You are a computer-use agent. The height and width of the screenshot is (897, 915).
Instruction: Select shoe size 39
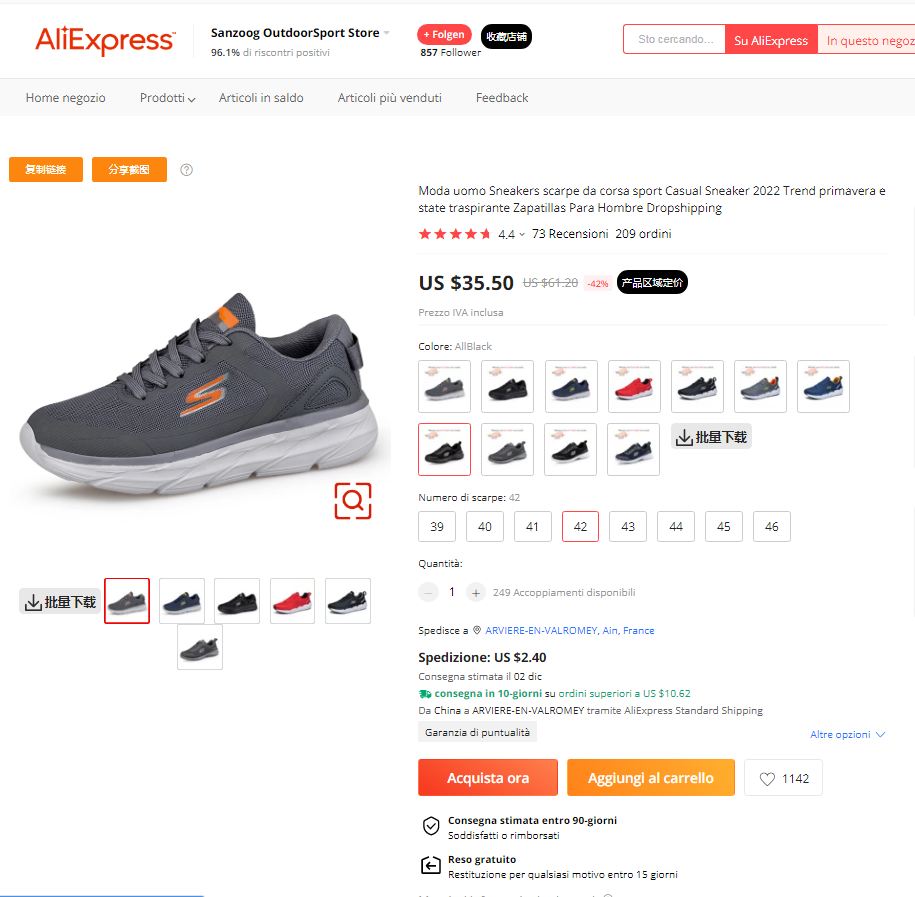pyautogui.click(x=437, y=526)
